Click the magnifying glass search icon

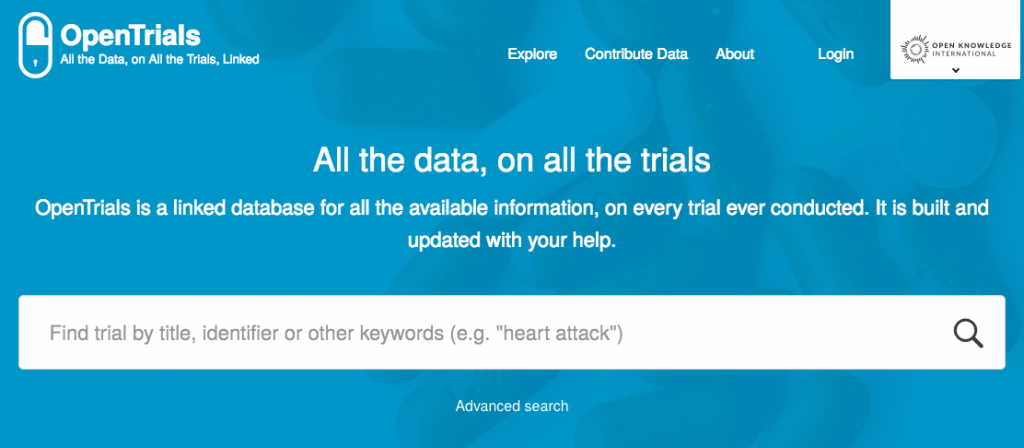pyautogui.click(x=968, y=333)
